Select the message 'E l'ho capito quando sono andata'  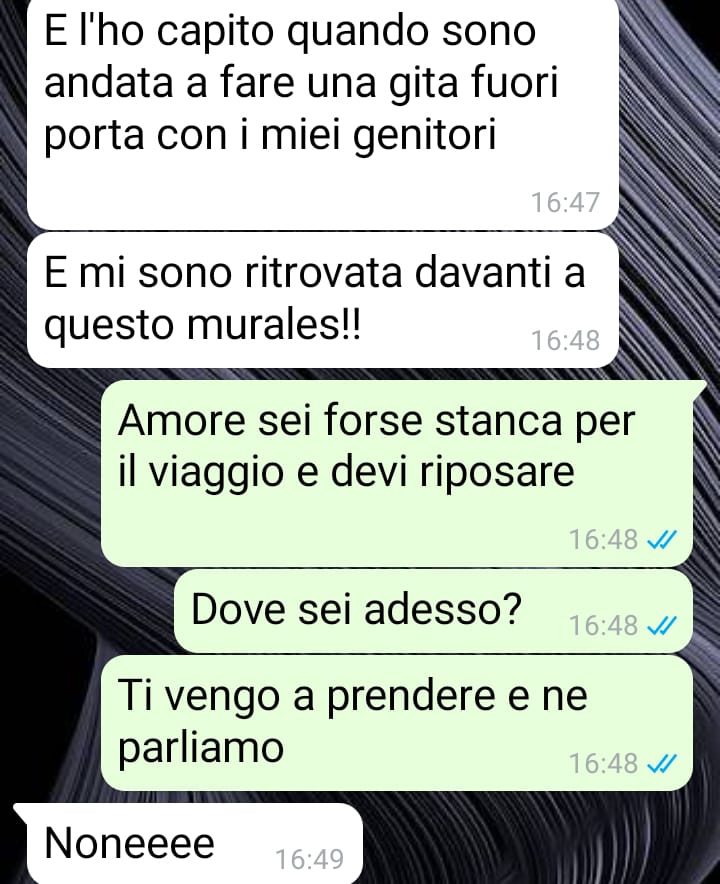pos(323,113)
